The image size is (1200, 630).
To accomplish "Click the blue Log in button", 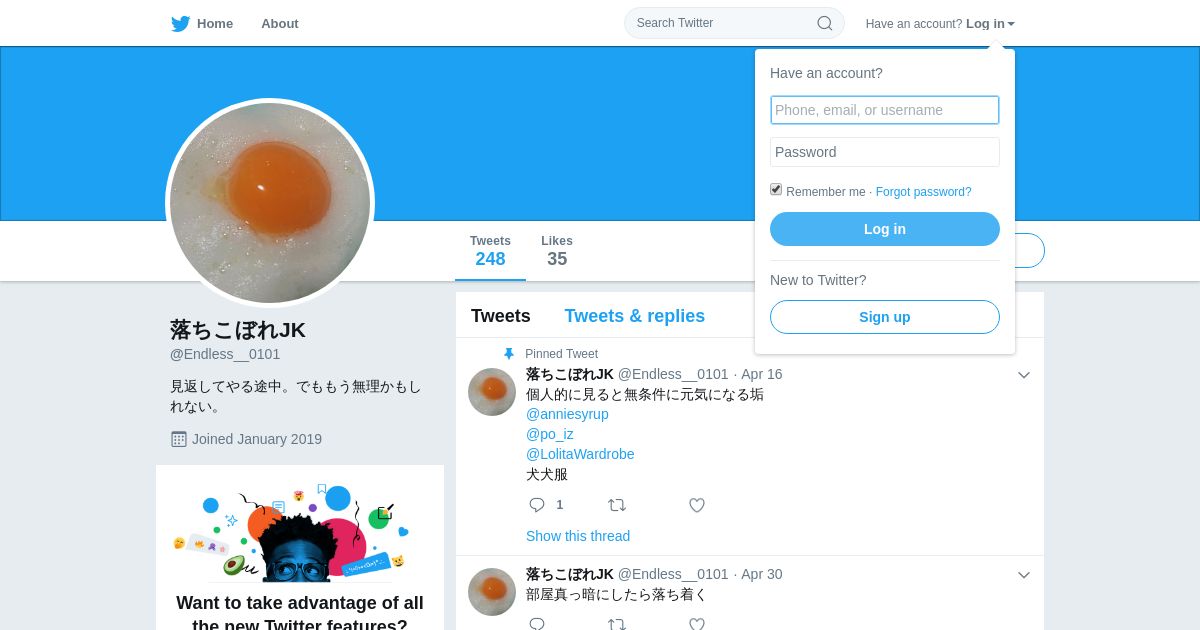I will pos(885,229).
